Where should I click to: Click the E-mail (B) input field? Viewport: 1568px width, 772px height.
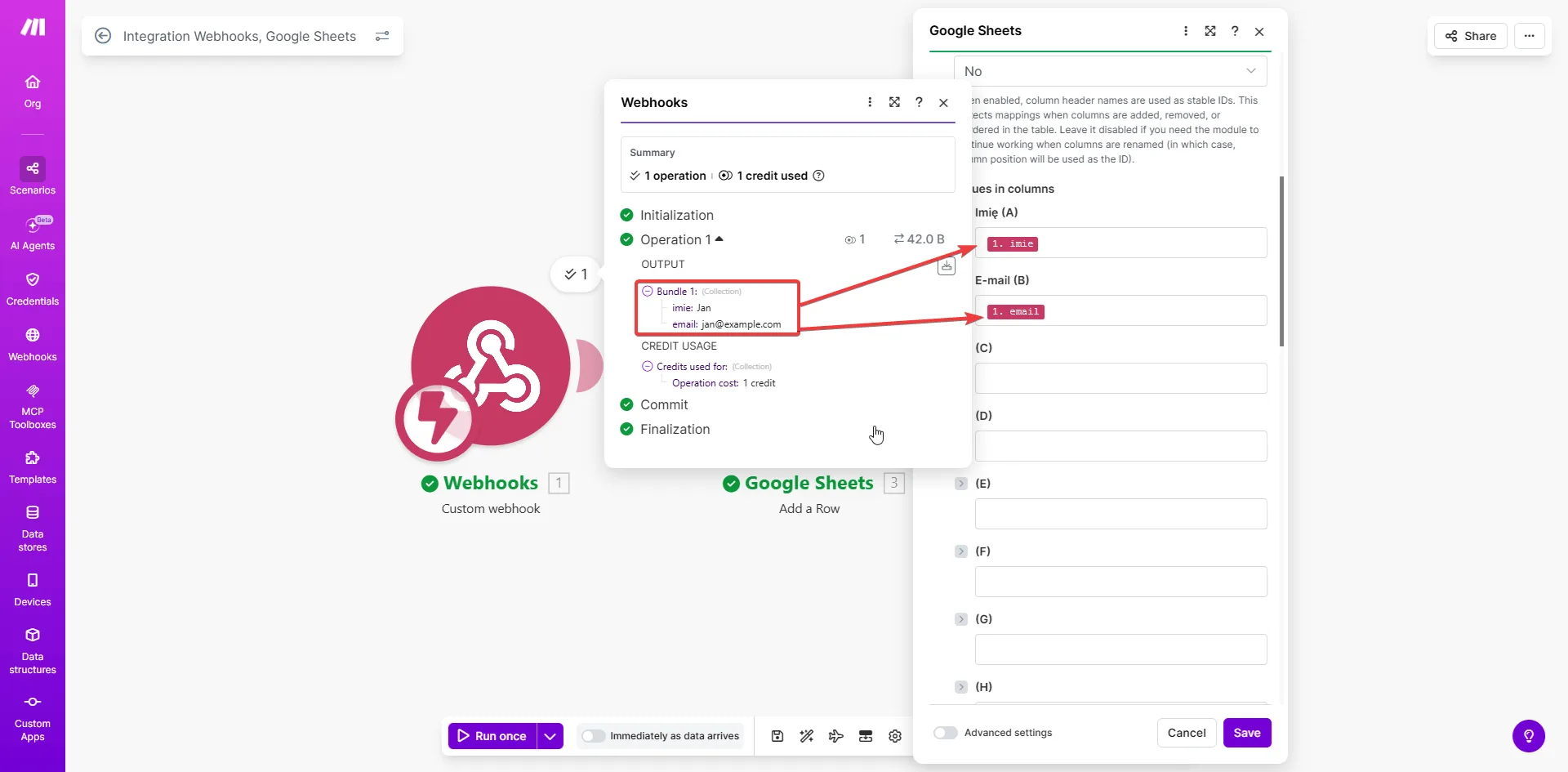point(1121,310)
